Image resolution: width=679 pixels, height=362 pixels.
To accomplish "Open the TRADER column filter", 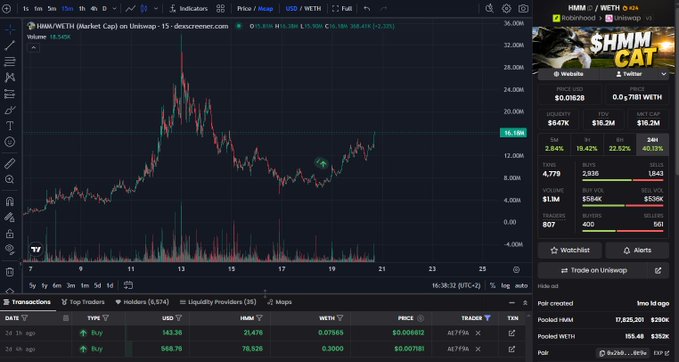I will pos(488,318).
